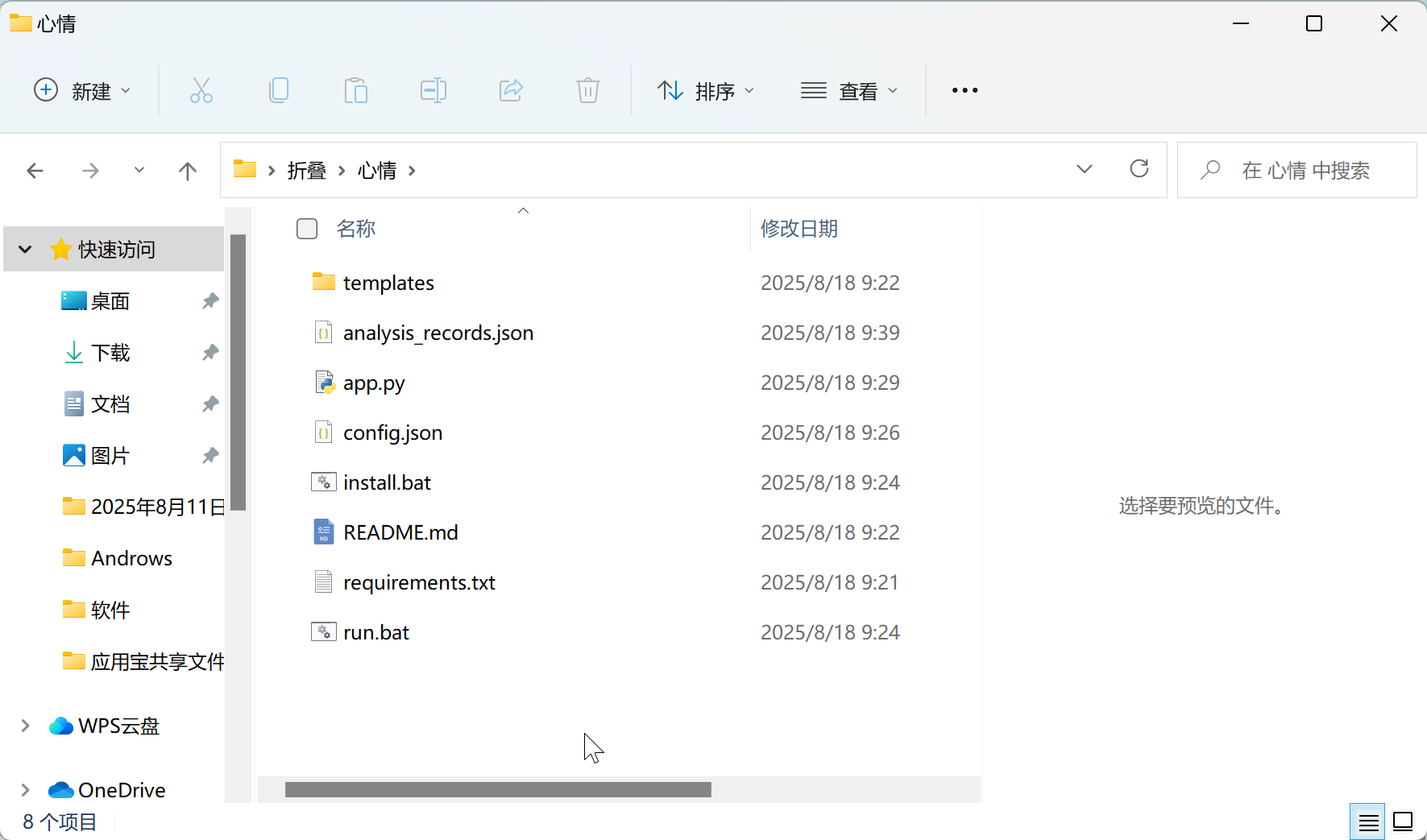Open the address bar history dropdown

[x=1085, y=169]
